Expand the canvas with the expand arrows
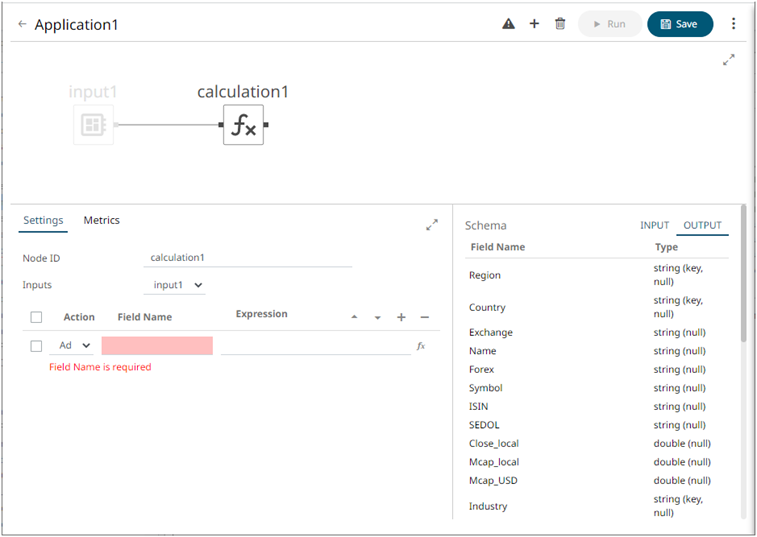The width and height of the screenshot is (757, 537). click(x=729, y=60)
